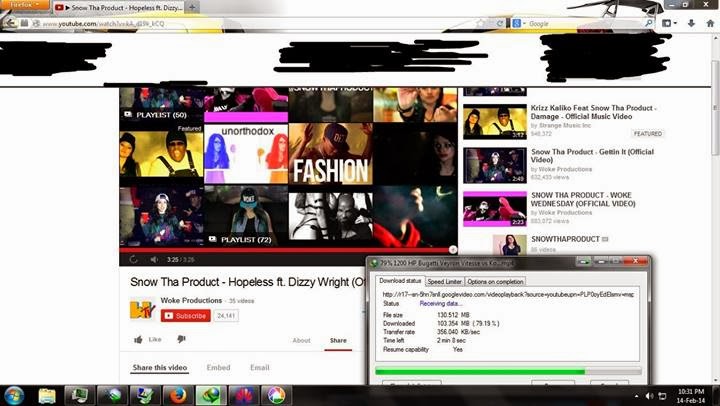This screenshot has height=406, width=720.
Task: Click the end-of-timeline scrubber handle
Action: coord(453,249)
